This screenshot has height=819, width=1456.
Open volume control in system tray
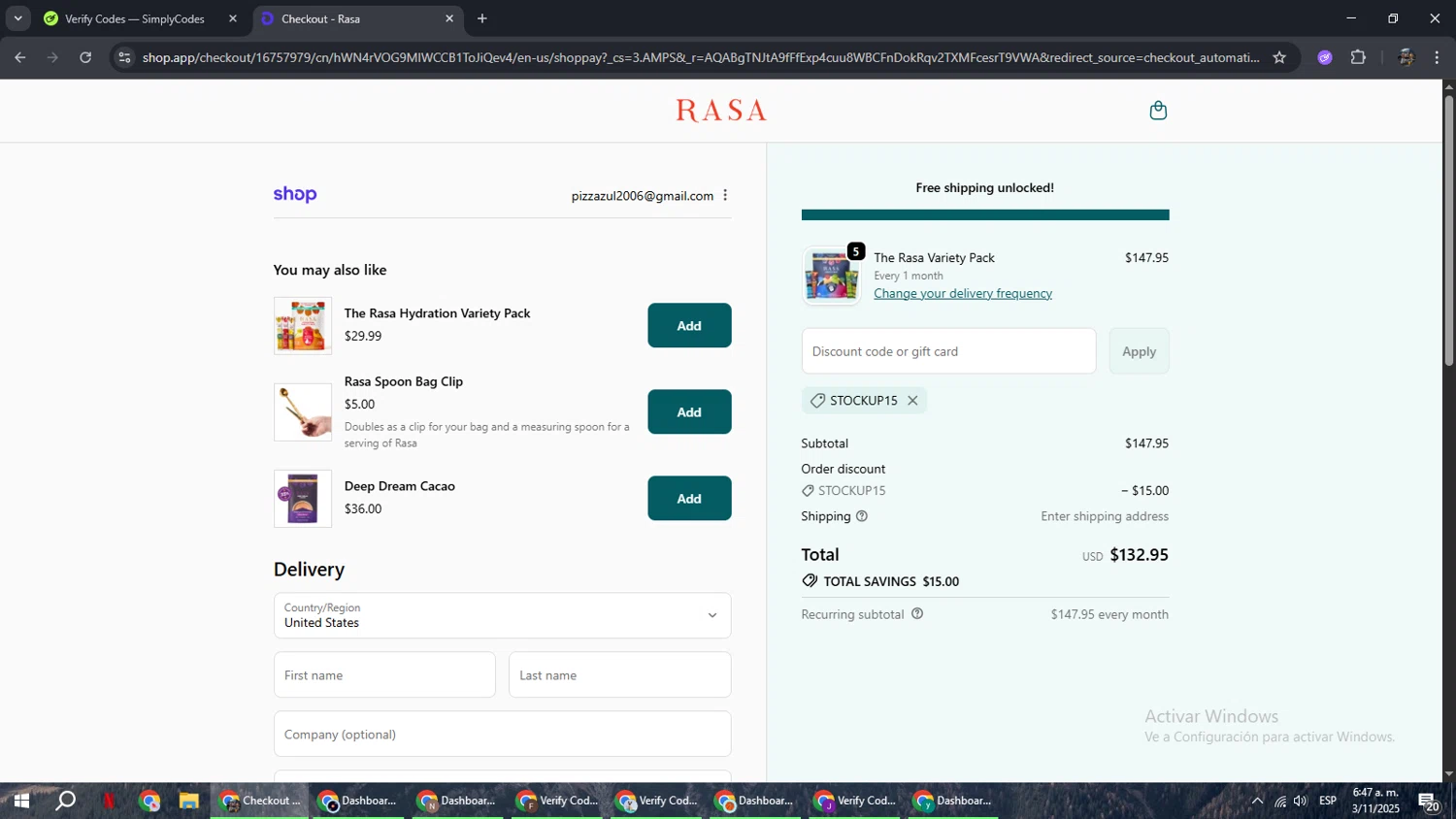tap(1301, 801)
